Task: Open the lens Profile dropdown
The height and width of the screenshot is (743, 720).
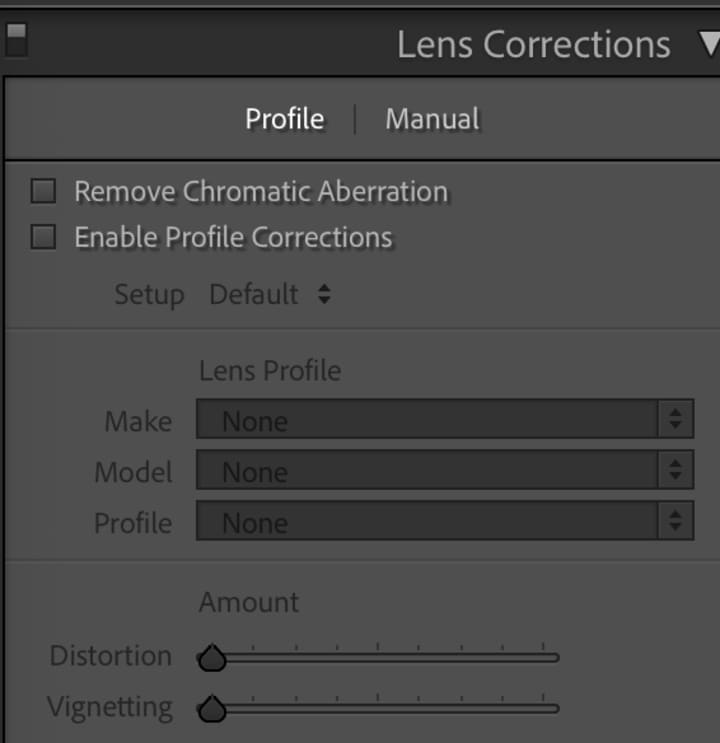Action: [428, 523]
